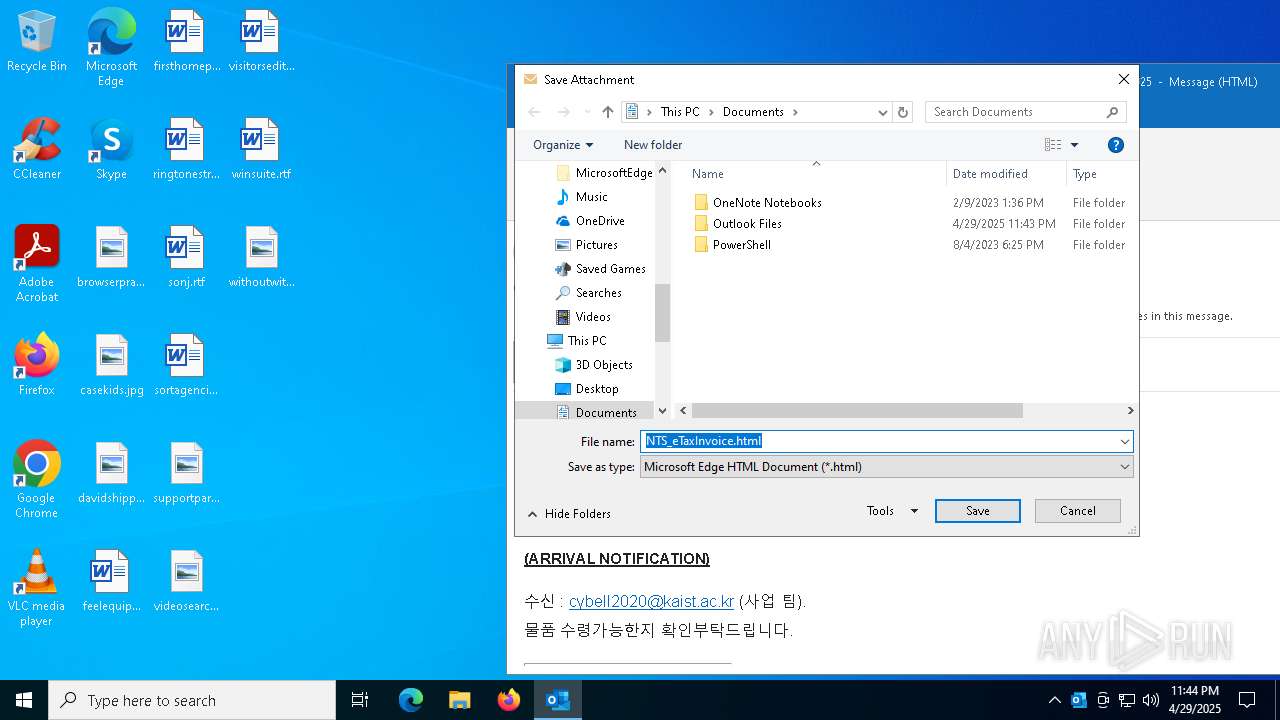Select the Firefox desktop shortcut
Screen dimensions: 1280x720
(37, 365)
